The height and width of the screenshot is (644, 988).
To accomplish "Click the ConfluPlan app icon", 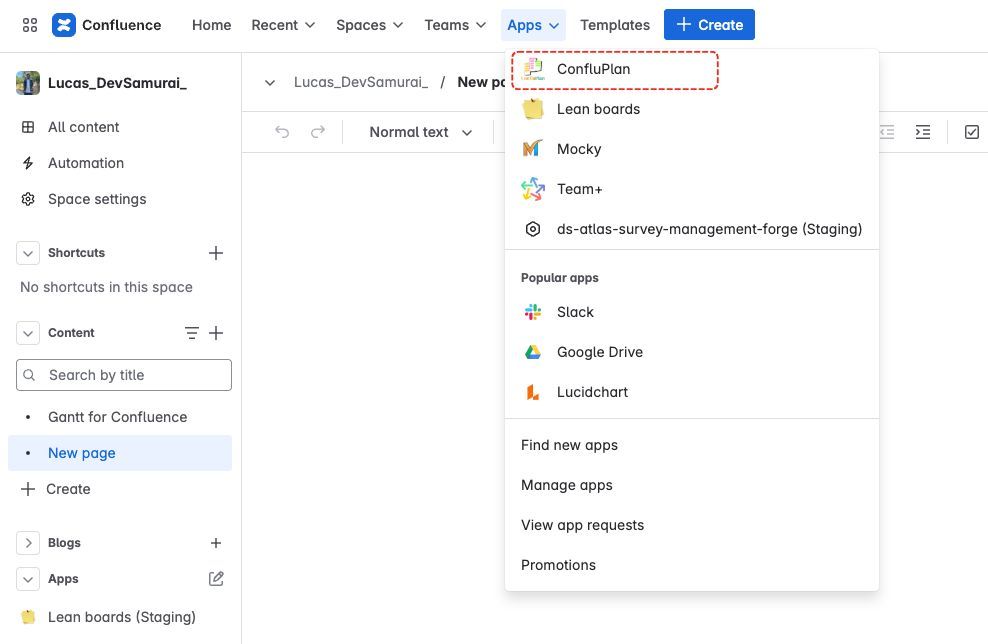I will (x=533, y=69).
